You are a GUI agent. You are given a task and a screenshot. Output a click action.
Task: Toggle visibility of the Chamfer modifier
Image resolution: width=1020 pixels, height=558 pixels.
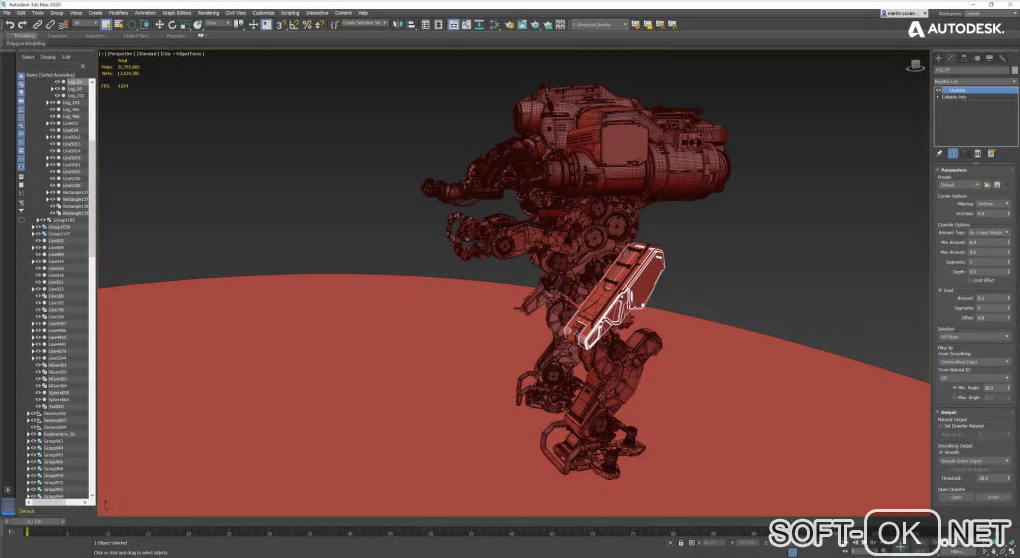pyautogui.click(x=938, y=90)
